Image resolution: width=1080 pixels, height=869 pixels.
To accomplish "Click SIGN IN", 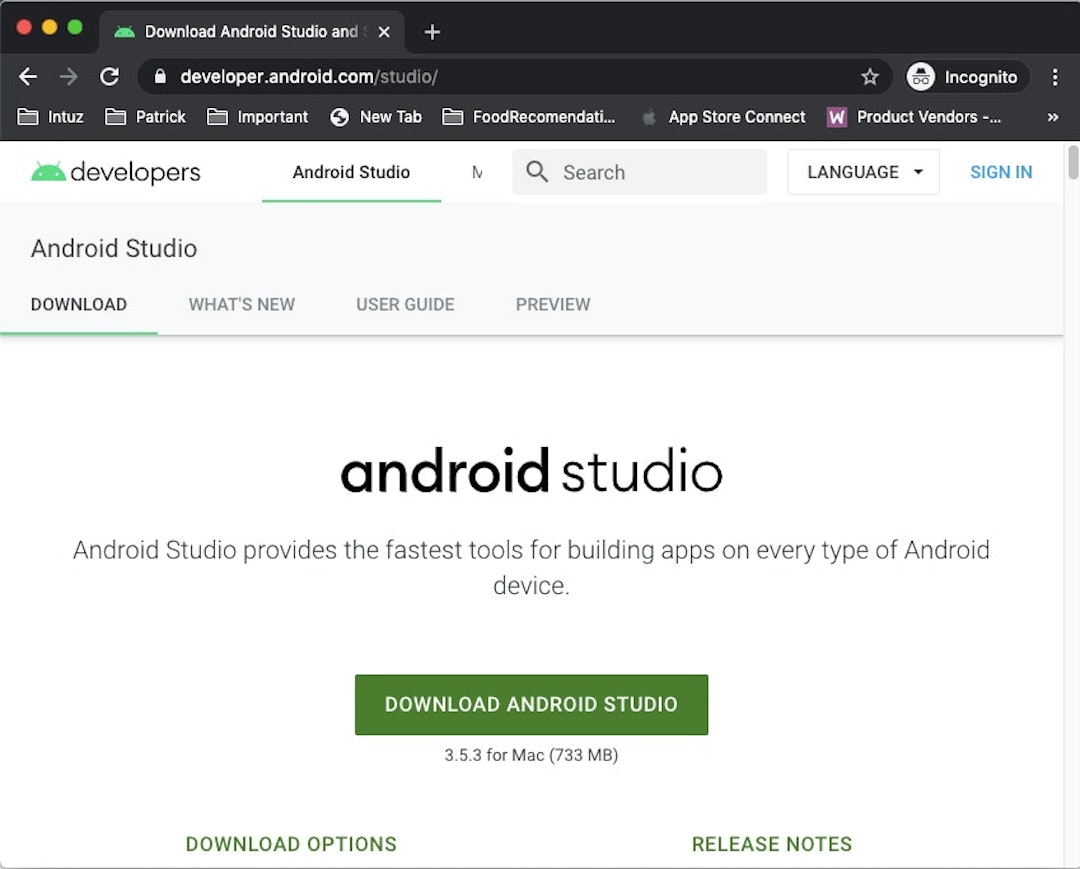I will [1001, 172].
